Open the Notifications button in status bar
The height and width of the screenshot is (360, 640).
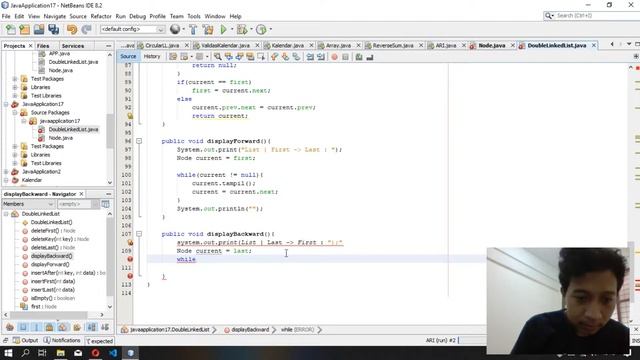pos(62,340)
